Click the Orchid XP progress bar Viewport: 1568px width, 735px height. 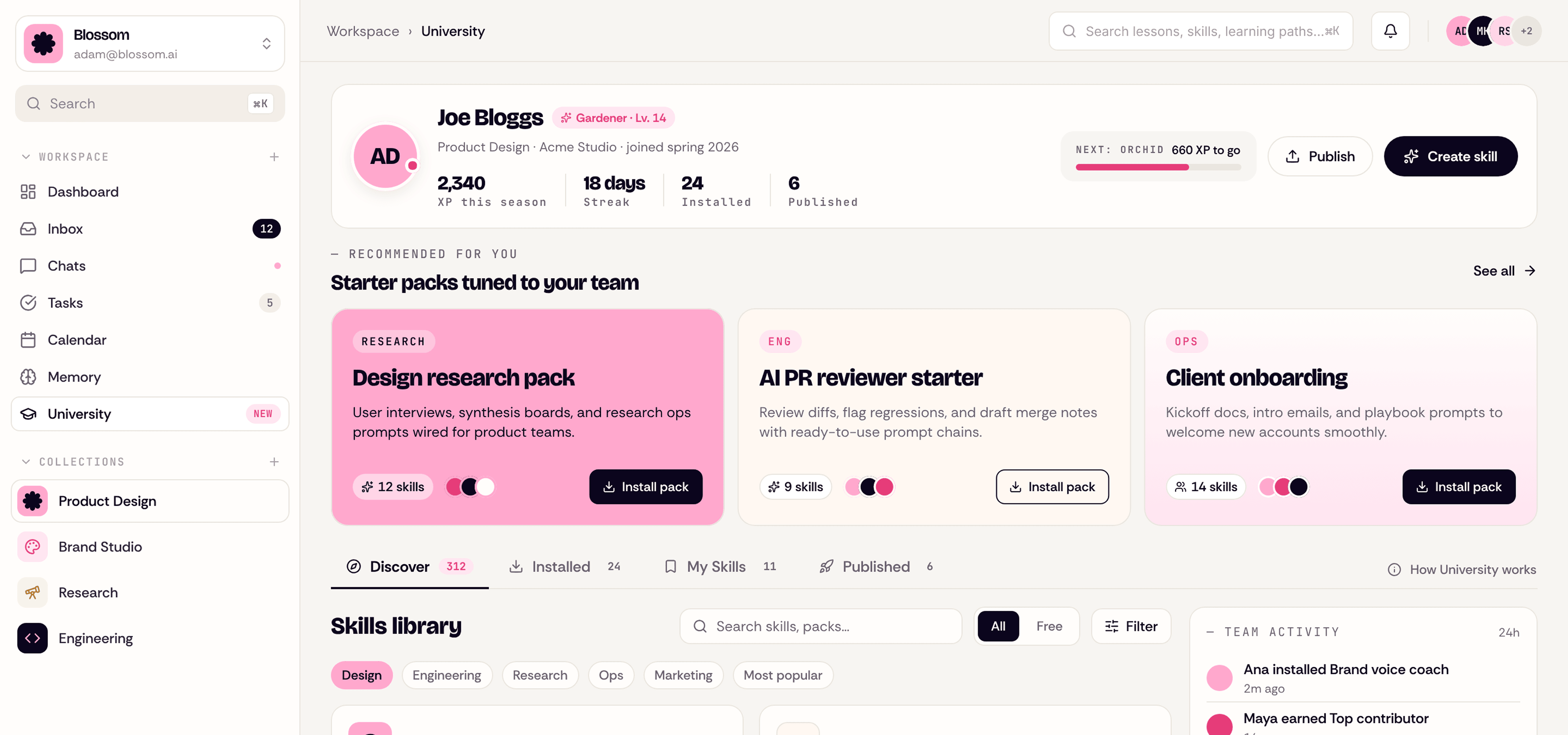pyautogui.click(x=1158, y=167)
